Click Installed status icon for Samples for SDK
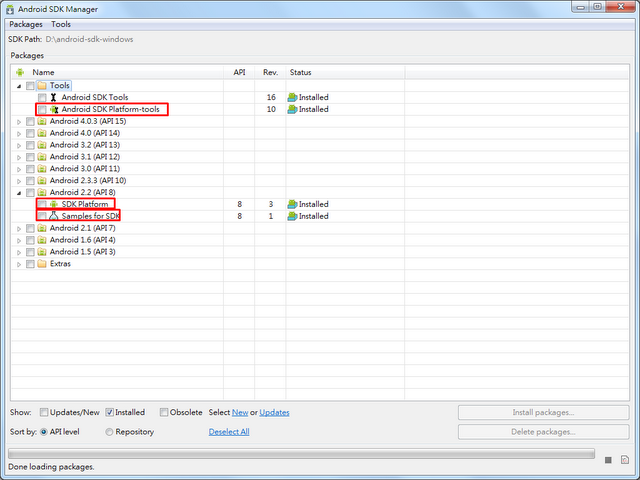The image size is (640, 480). point(292,216)
